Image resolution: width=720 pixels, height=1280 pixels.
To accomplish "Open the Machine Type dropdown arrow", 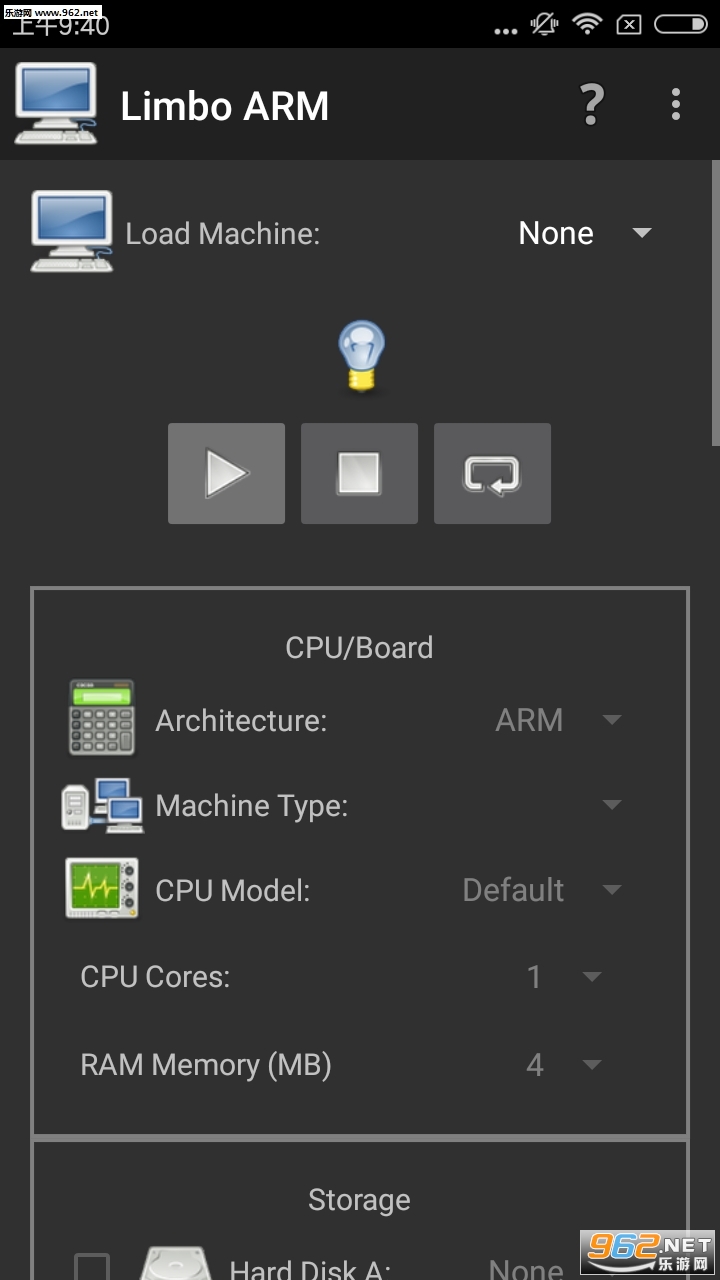I will (x=611, y=805).
